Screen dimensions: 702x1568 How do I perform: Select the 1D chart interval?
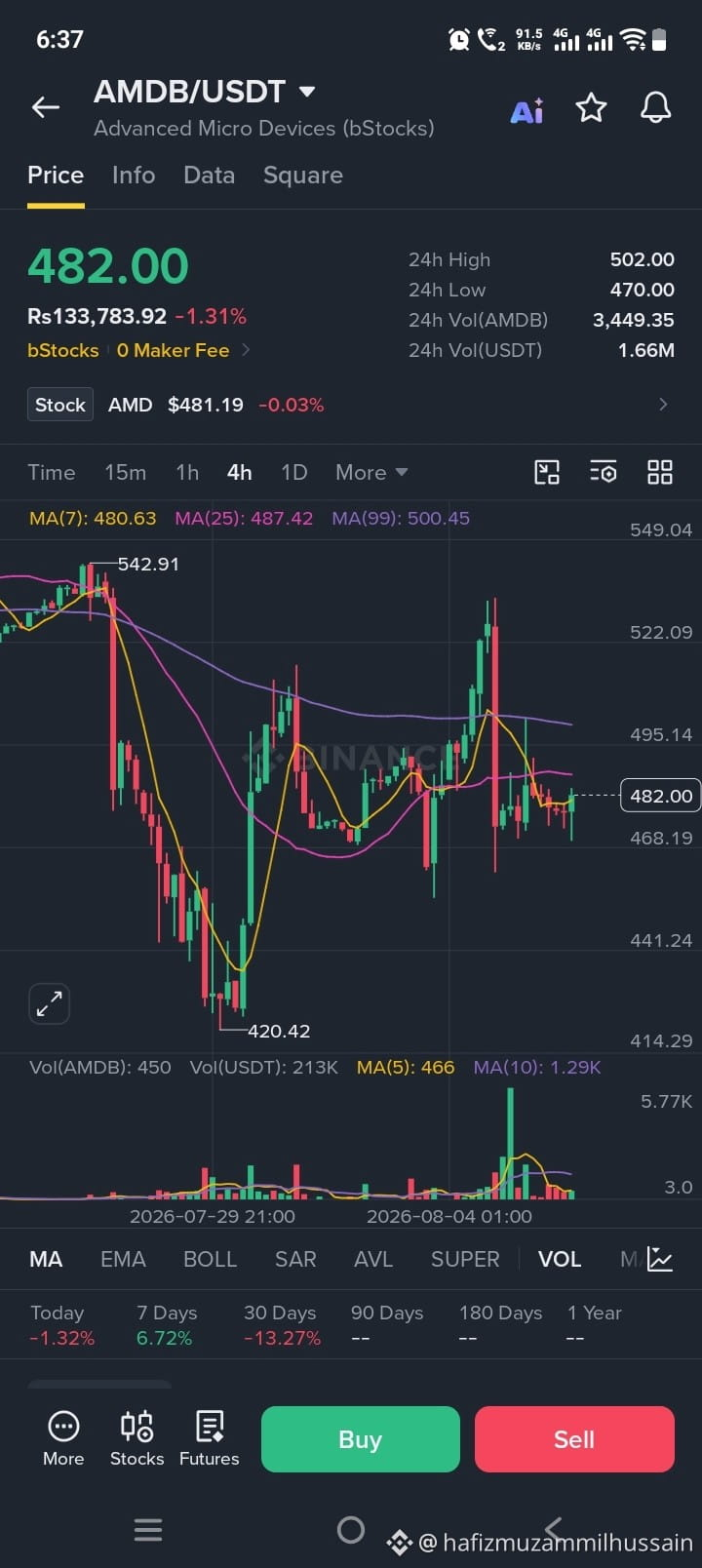[x=294, y=472]
